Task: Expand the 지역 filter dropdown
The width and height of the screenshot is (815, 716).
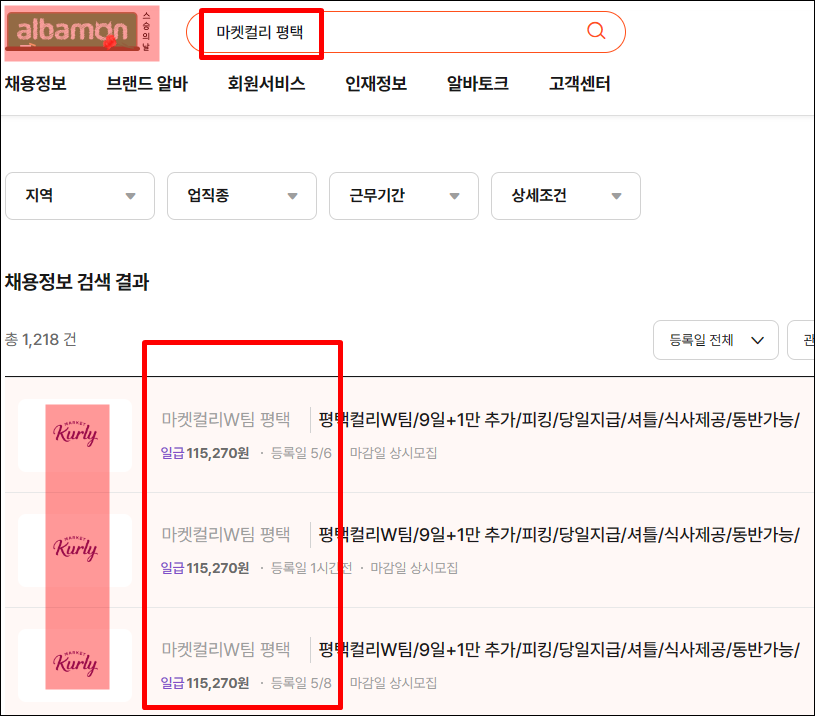Action: (80, 196)
